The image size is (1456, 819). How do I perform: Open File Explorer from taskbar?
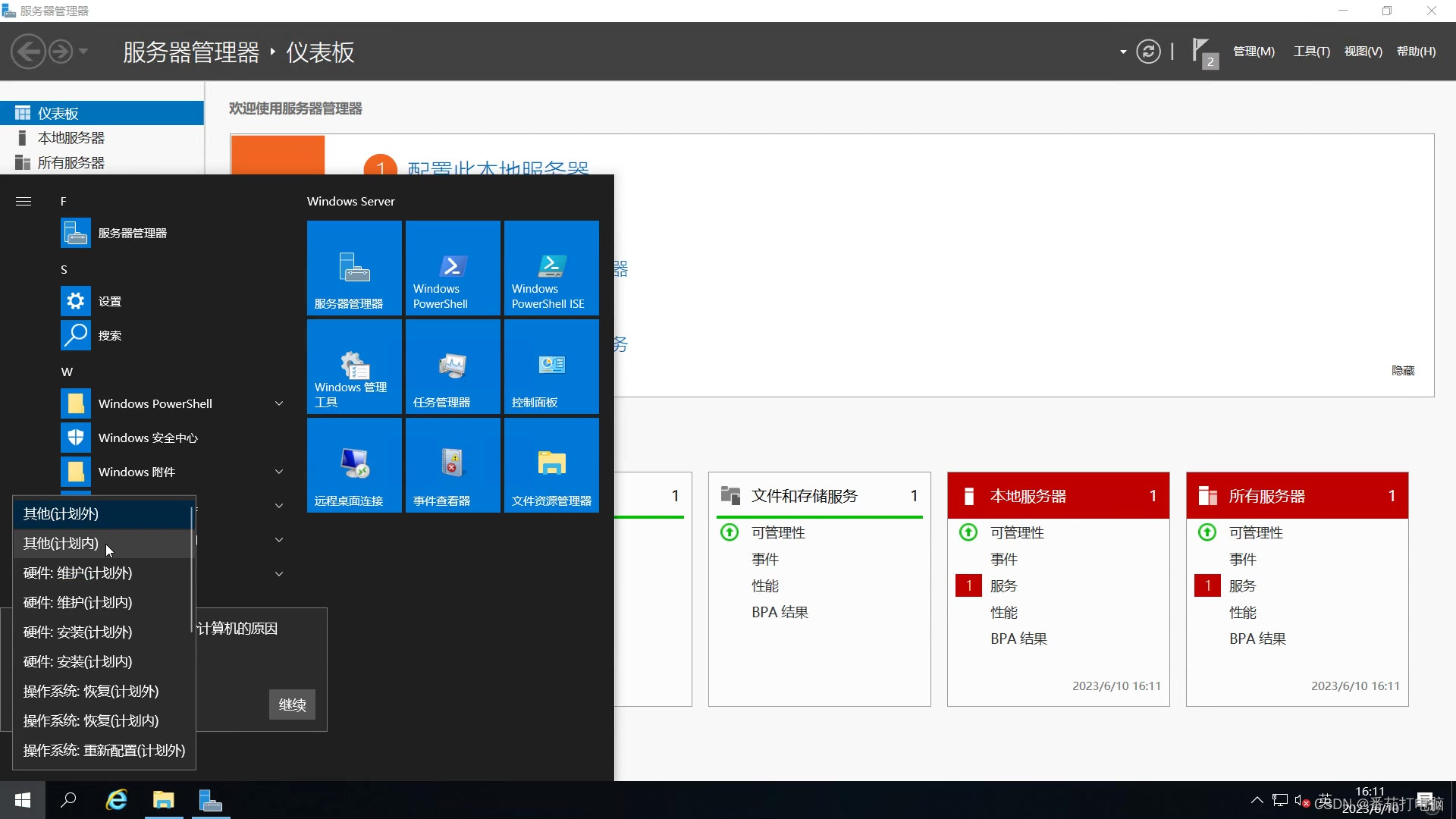click(164, 800)
